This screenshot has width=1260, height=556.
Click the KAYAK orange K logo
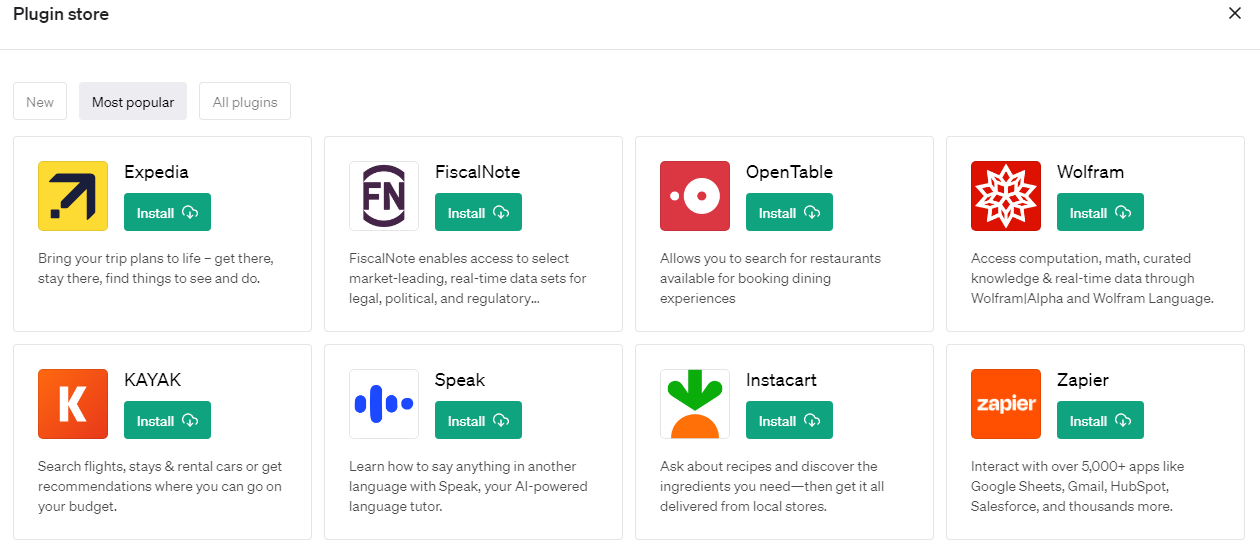73,404
